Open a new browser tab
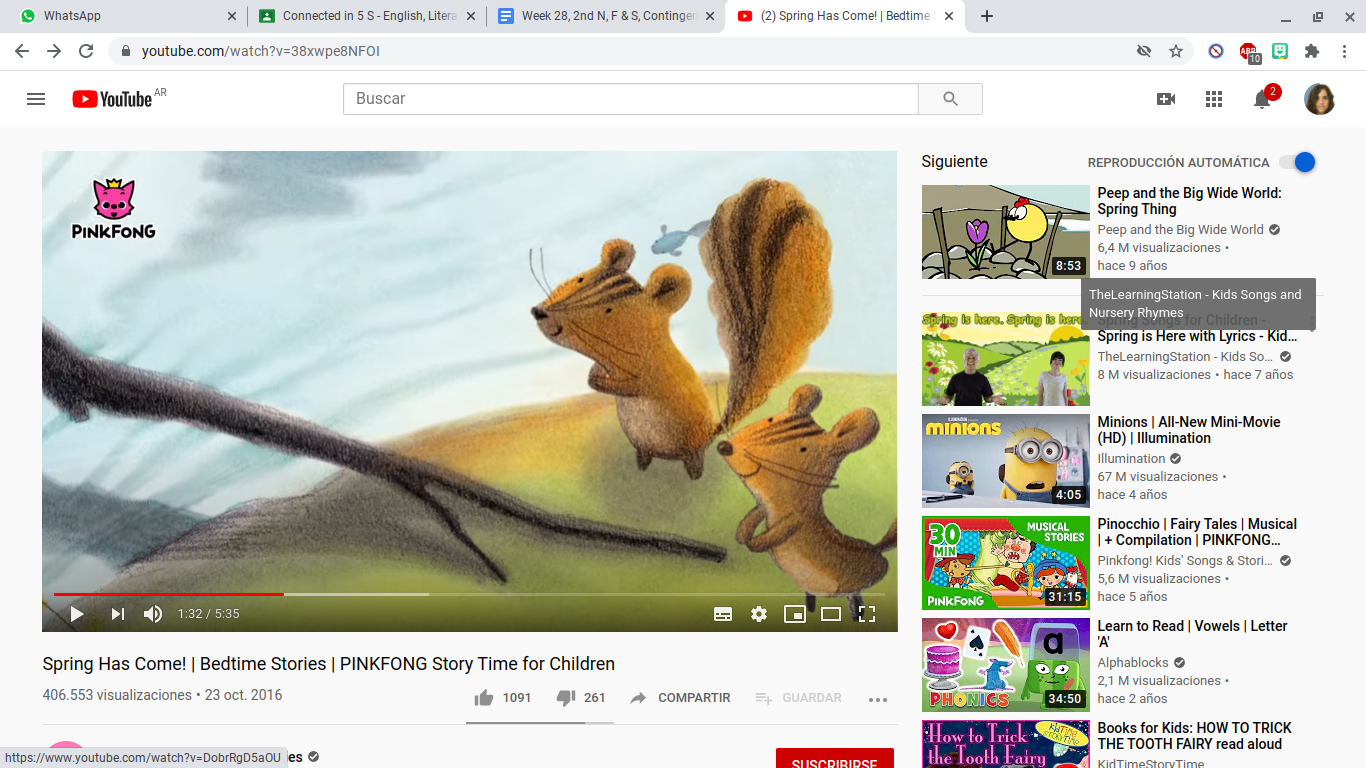This screenshot has width=1366, height=768. [987, 16]
